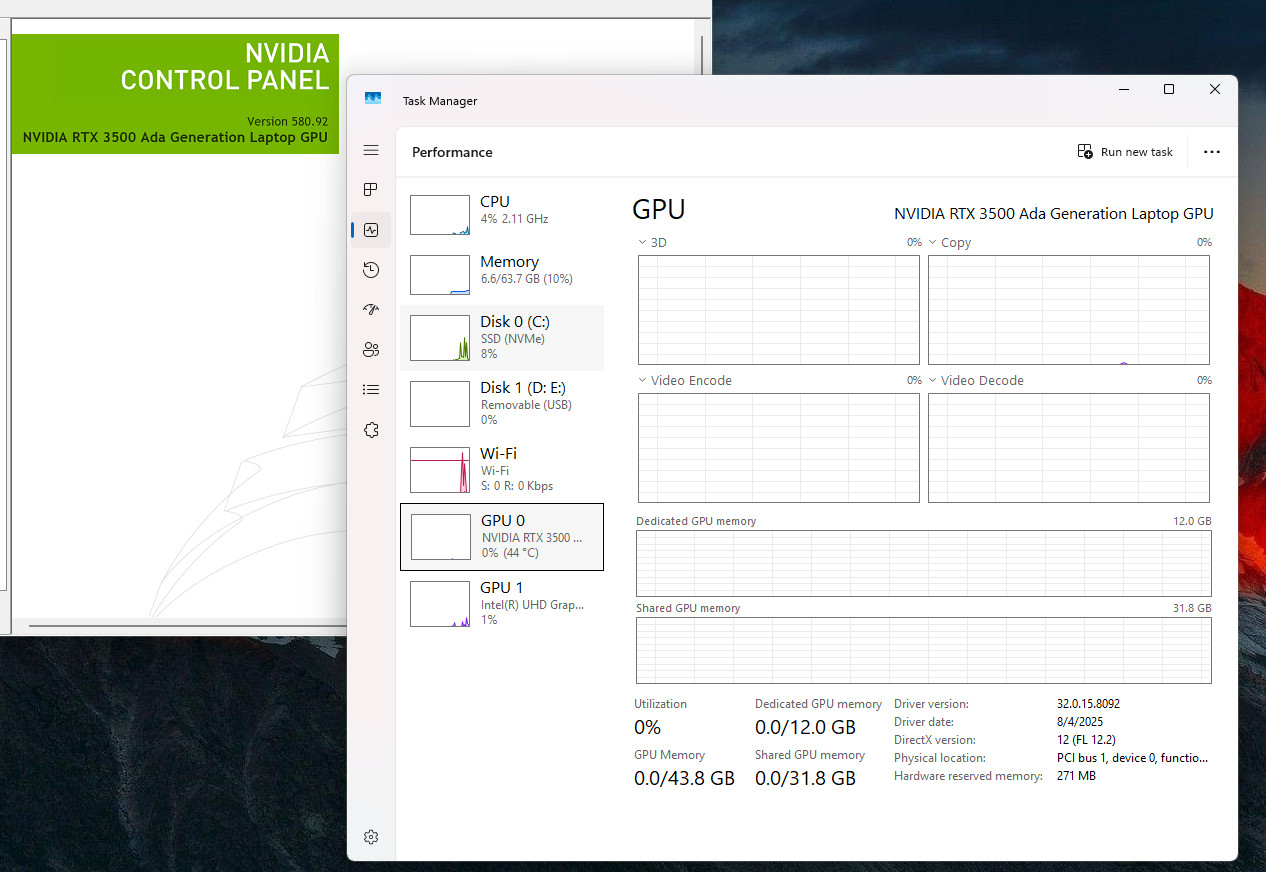Minimize the Task Manager window
Image resolution: width=1266 pixels, height=872 pixels.
[1122, 89]
